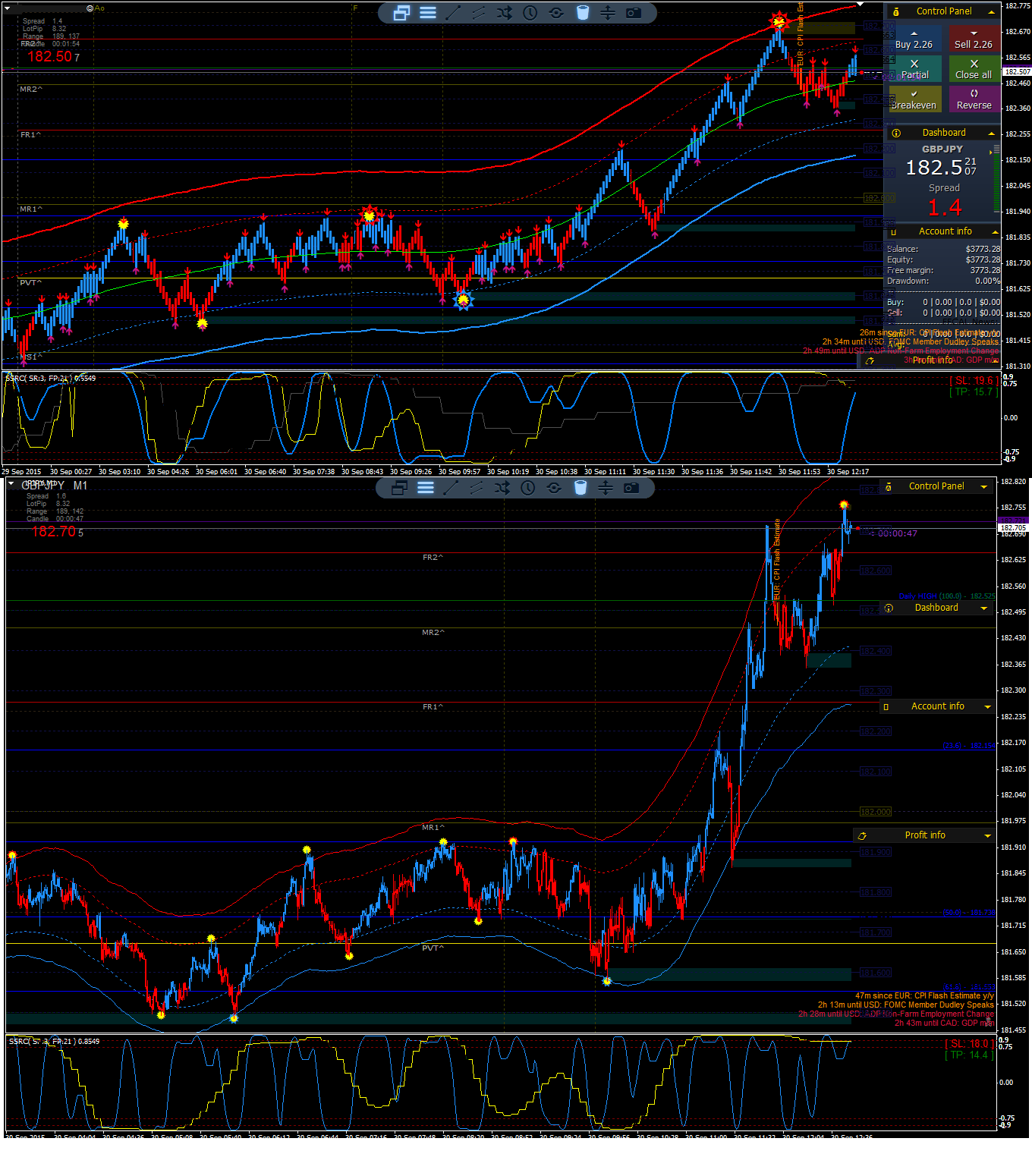The width and height of the screenshot is (1032, 1176).
Task: Click the Profit info icon on the lower chart
Action: tap(862, 835)
